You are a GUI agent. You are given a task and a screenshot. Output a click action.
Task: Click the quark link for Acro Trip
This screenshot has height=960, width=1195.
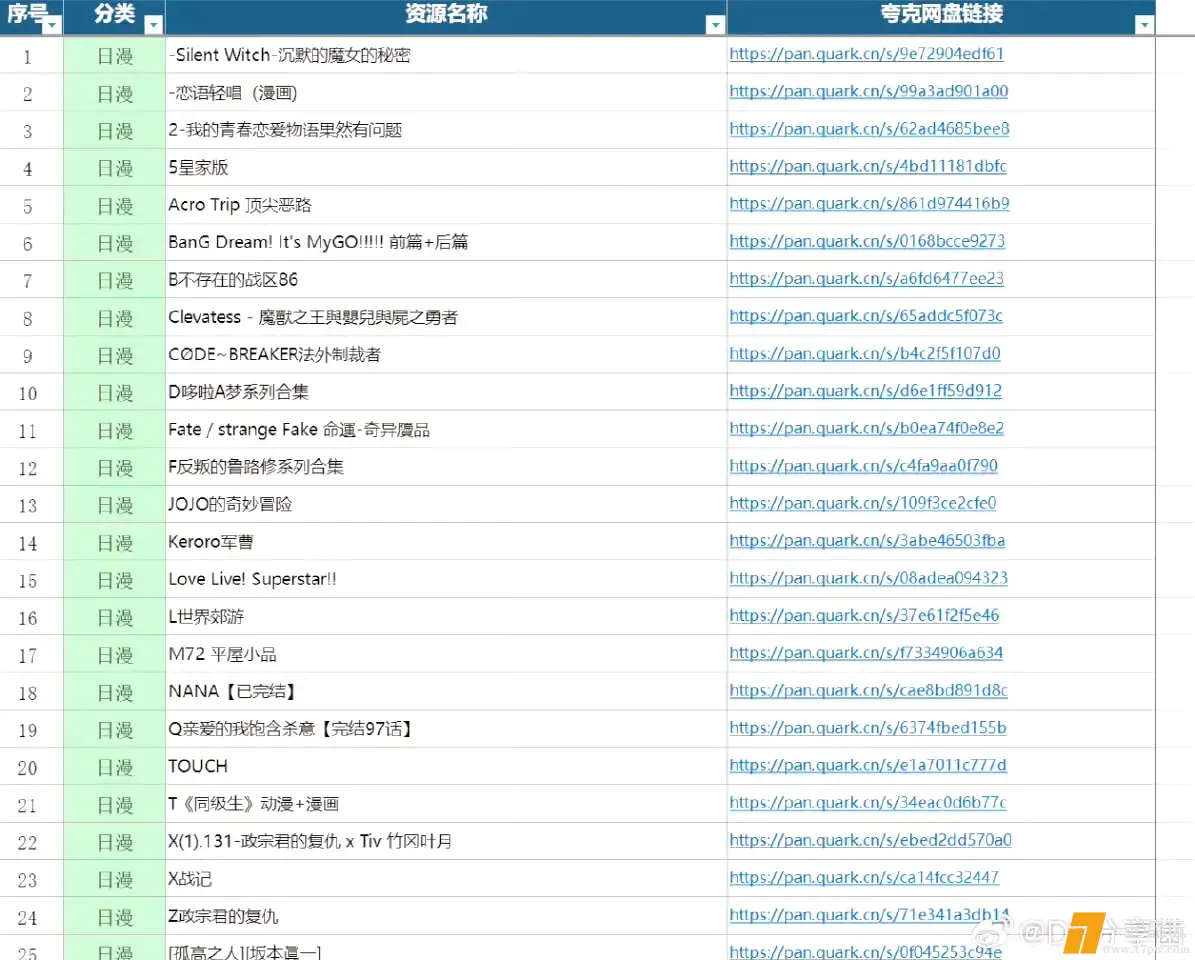pos(869,204)
